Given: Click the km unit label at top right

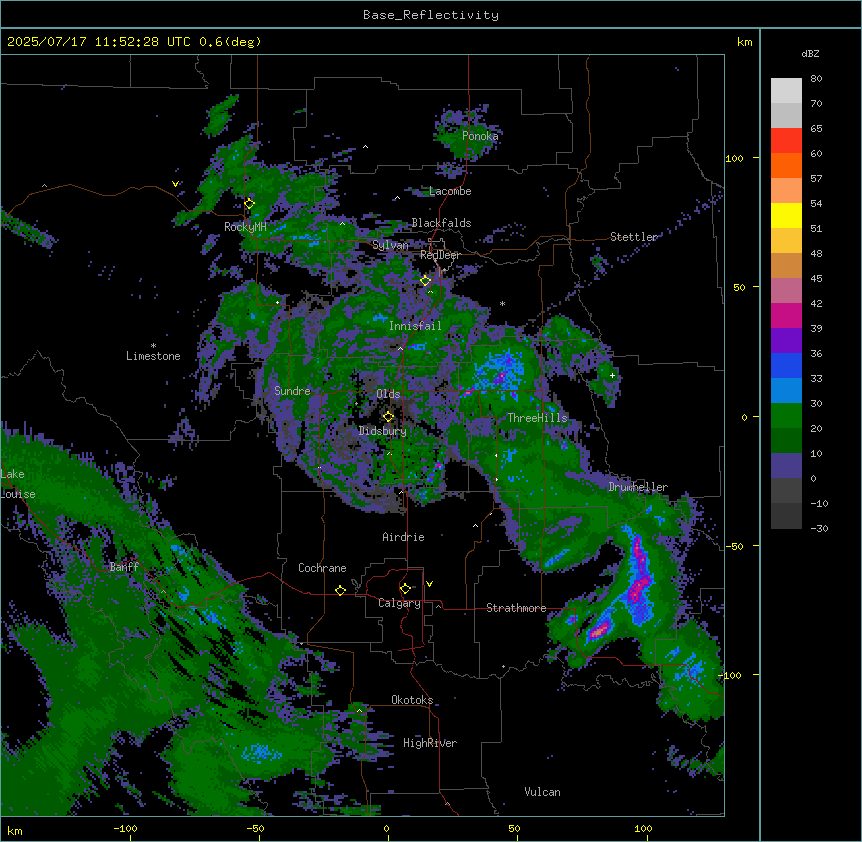Looking at the screenshot, I should point(744,42).
